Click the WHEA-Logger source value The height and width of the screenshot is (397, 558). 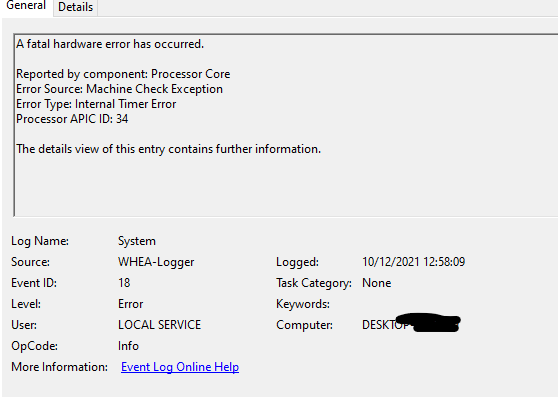pyautogui.click(x=156, y=262)
